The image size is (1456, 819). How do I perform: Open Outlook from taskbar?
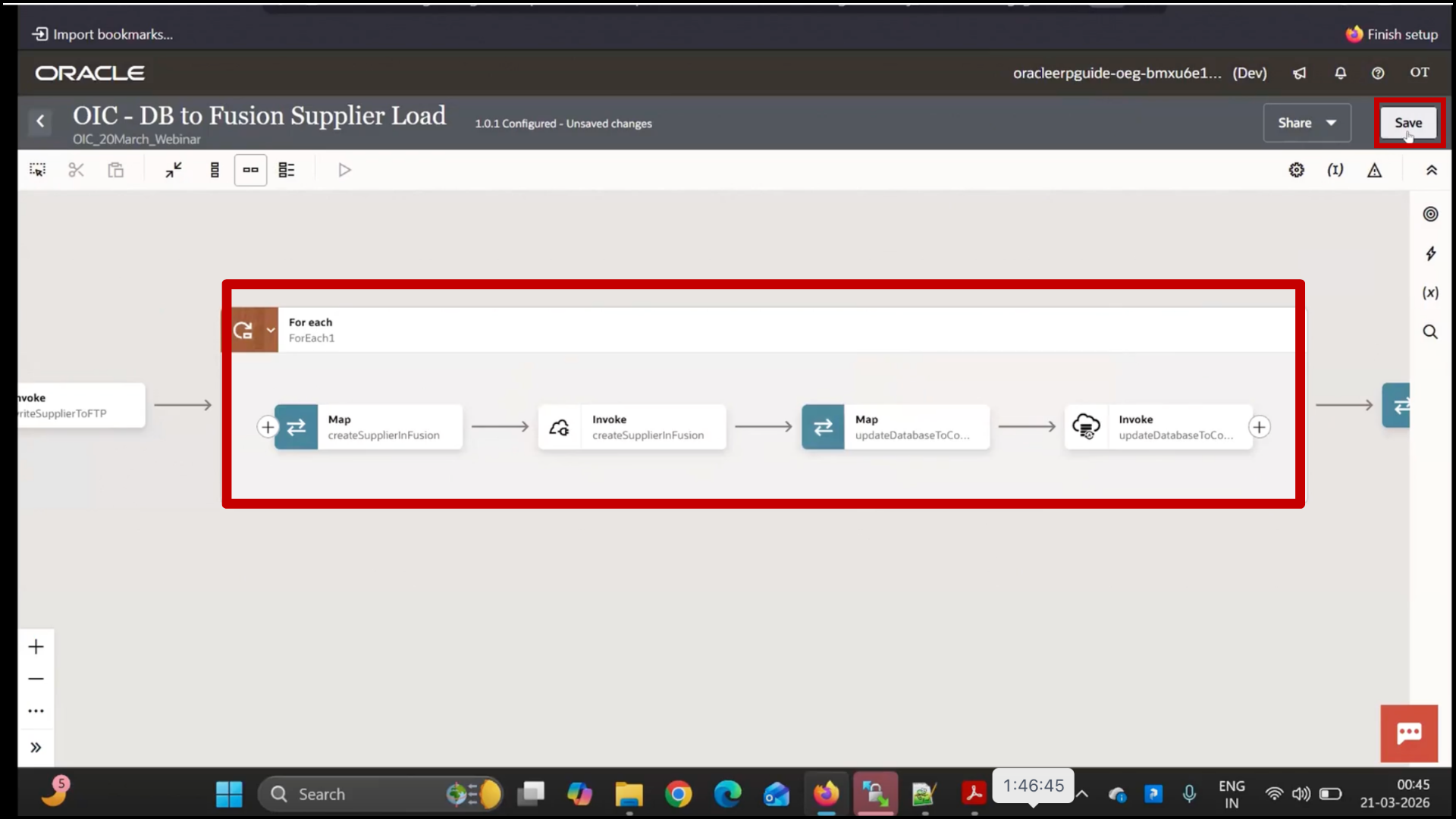777,794
